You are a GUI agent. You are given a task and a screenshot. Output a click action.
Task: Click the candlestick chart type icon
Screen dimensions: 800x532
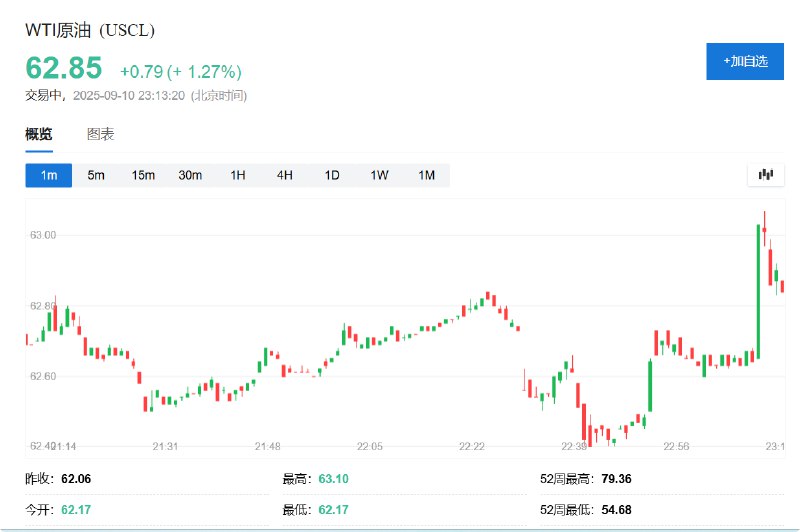(x=766, y=175)
